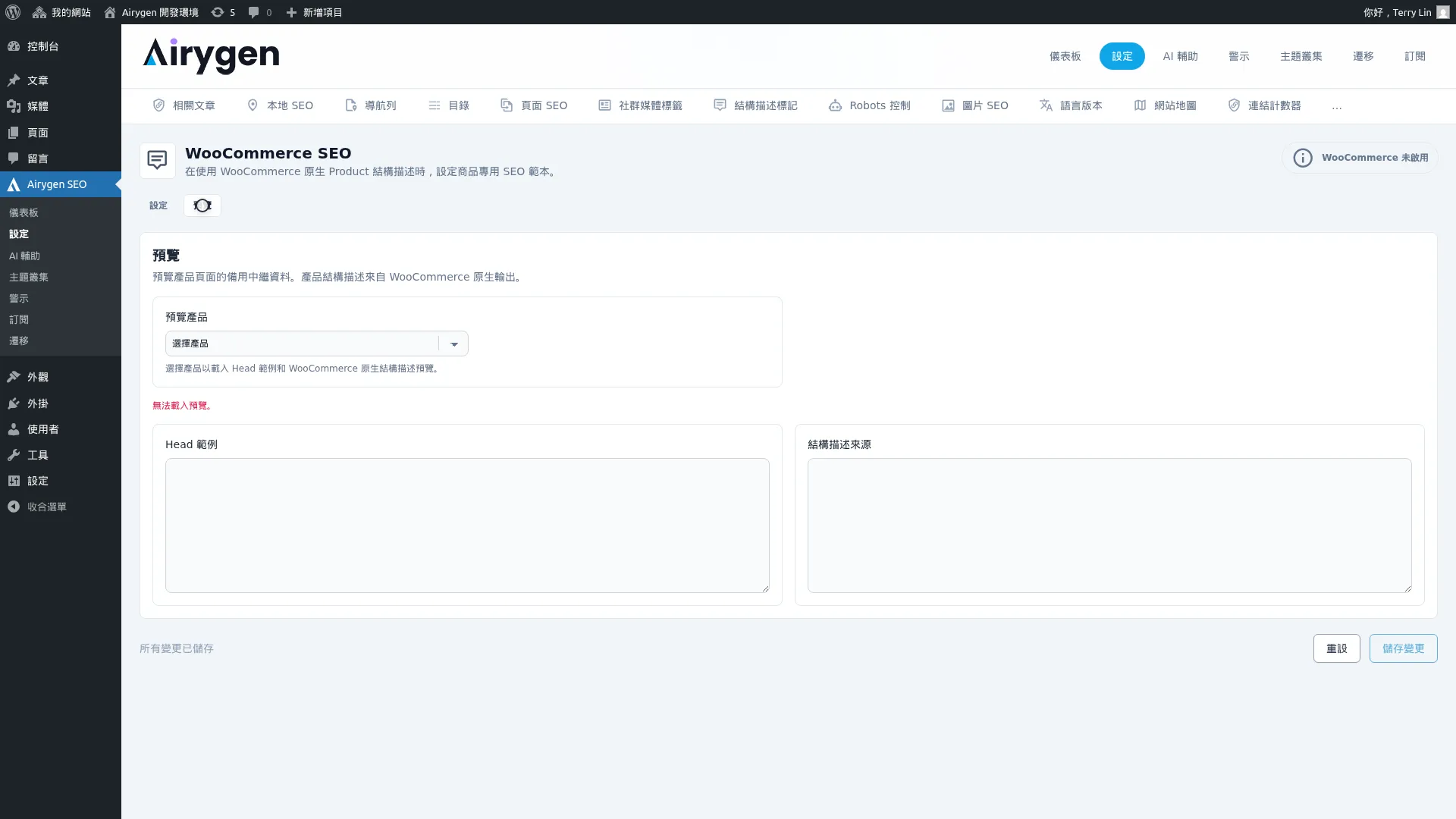Screen dimensions: 1456x819
Task: Open the 網站地圖 sitemap tab
Action: 1165,105
